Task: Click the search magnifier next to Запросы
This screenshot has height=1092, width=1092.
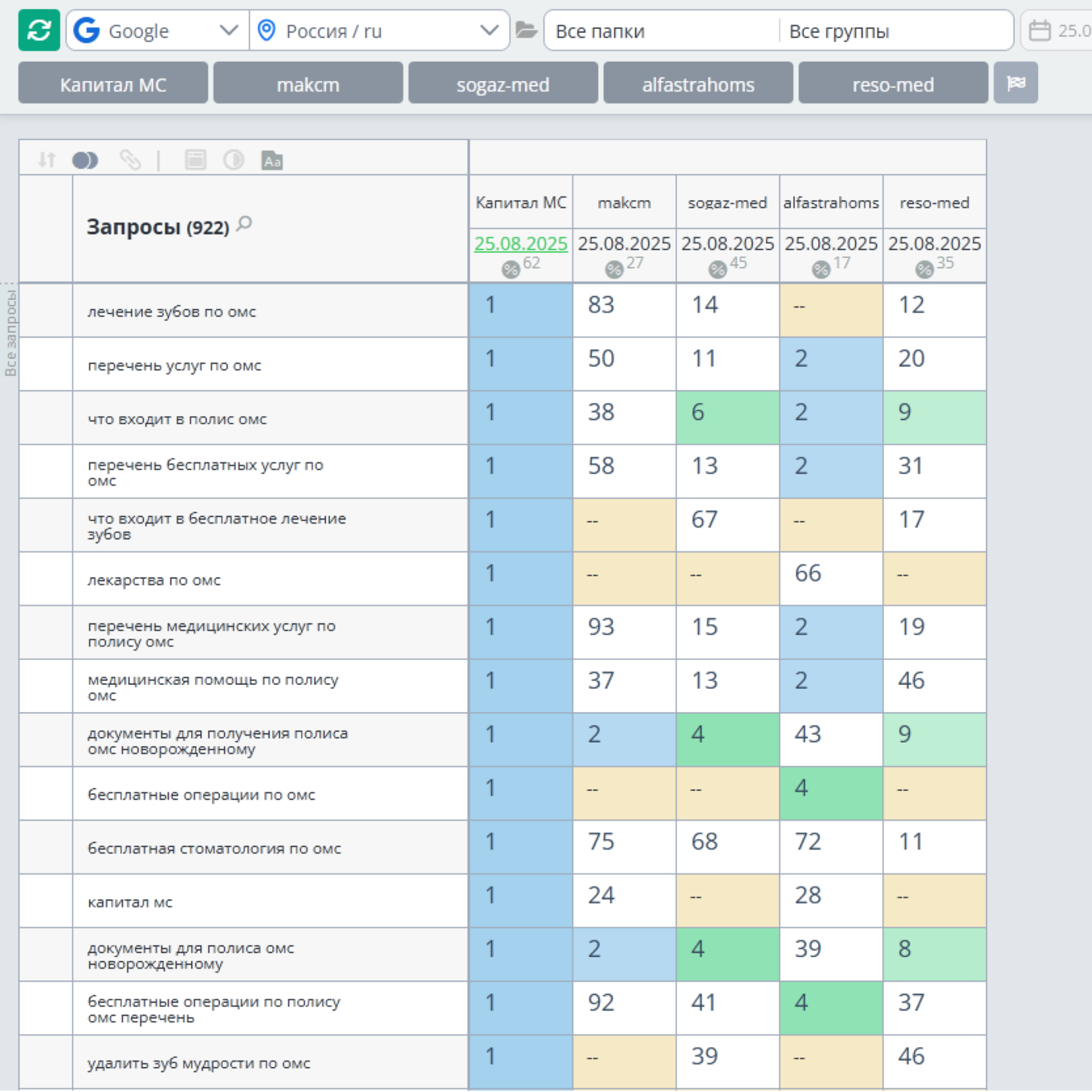Action: (245, 223)
